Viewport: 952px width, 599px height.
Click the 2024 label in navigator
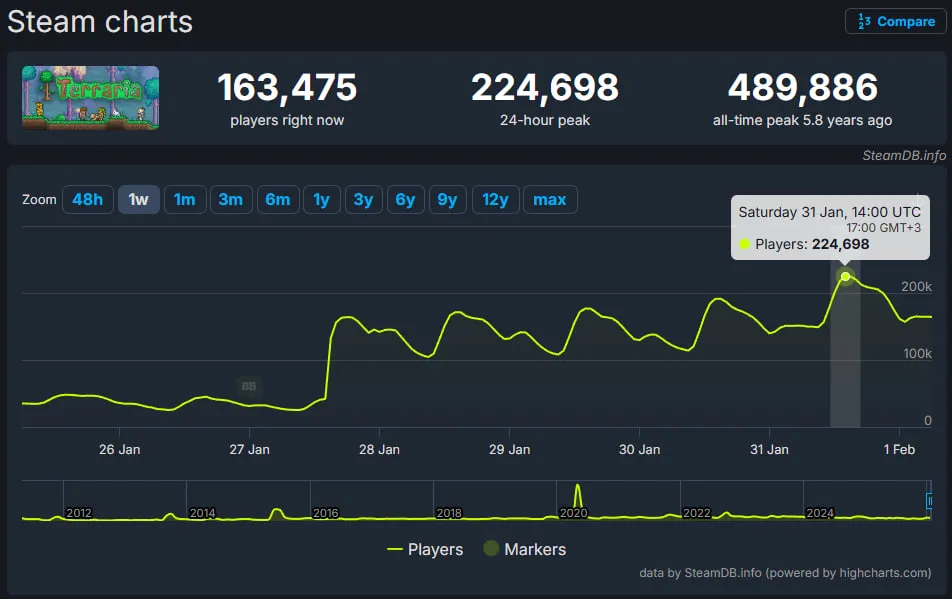820,513
